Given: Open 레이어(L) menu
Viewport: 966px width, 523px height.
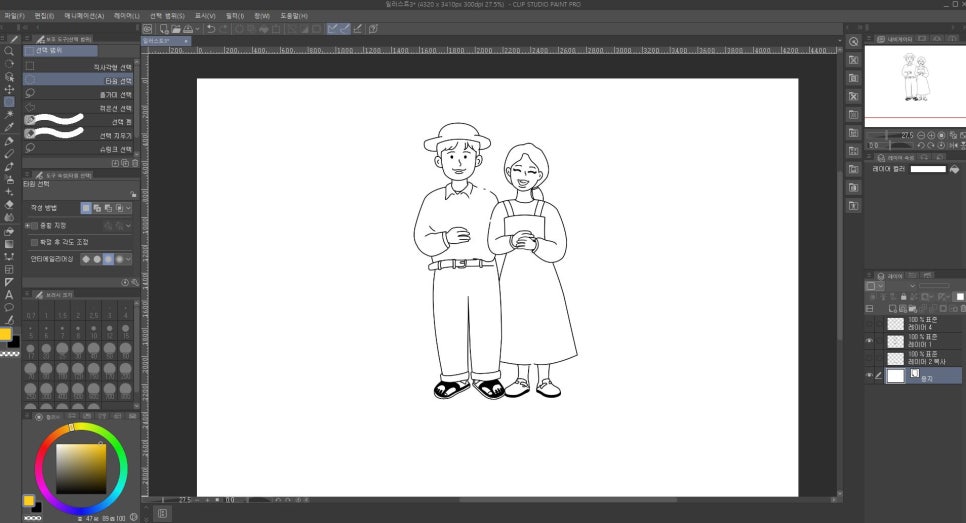Looking at the screenshot, I should 127,15.
